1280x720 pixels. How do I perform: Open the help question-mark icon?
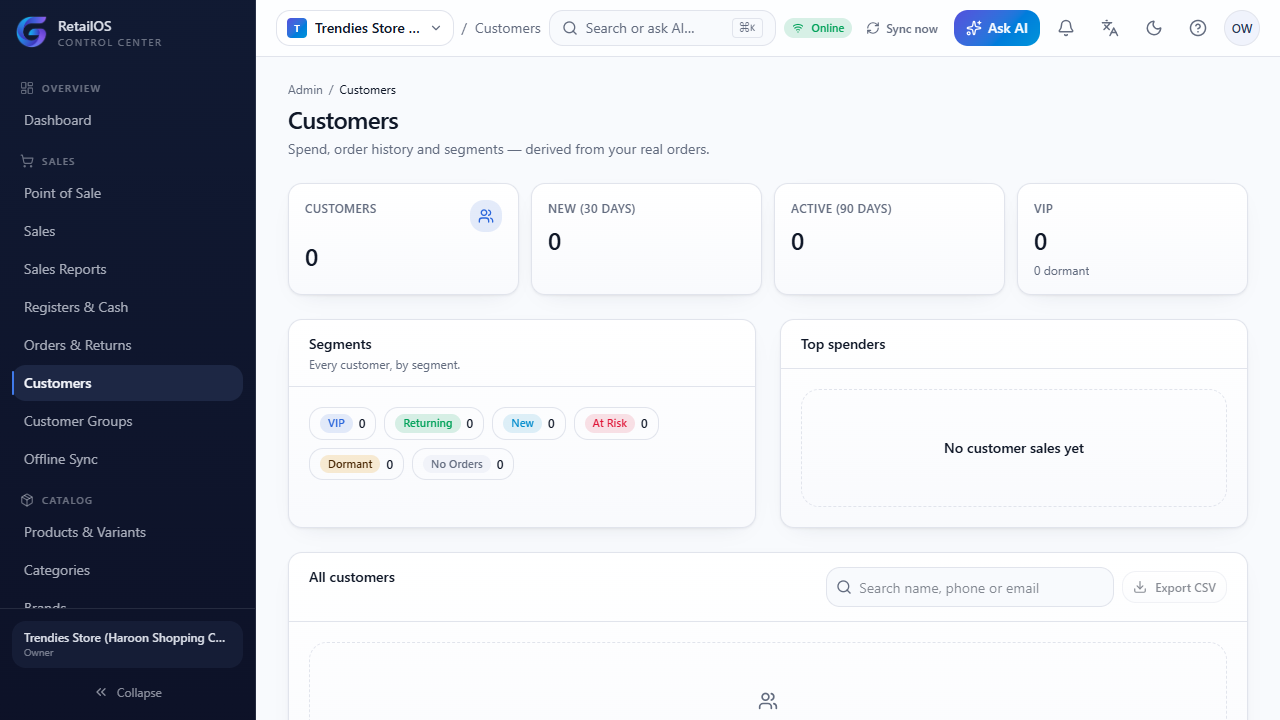pyautogui.click(x=1198, y=28)
